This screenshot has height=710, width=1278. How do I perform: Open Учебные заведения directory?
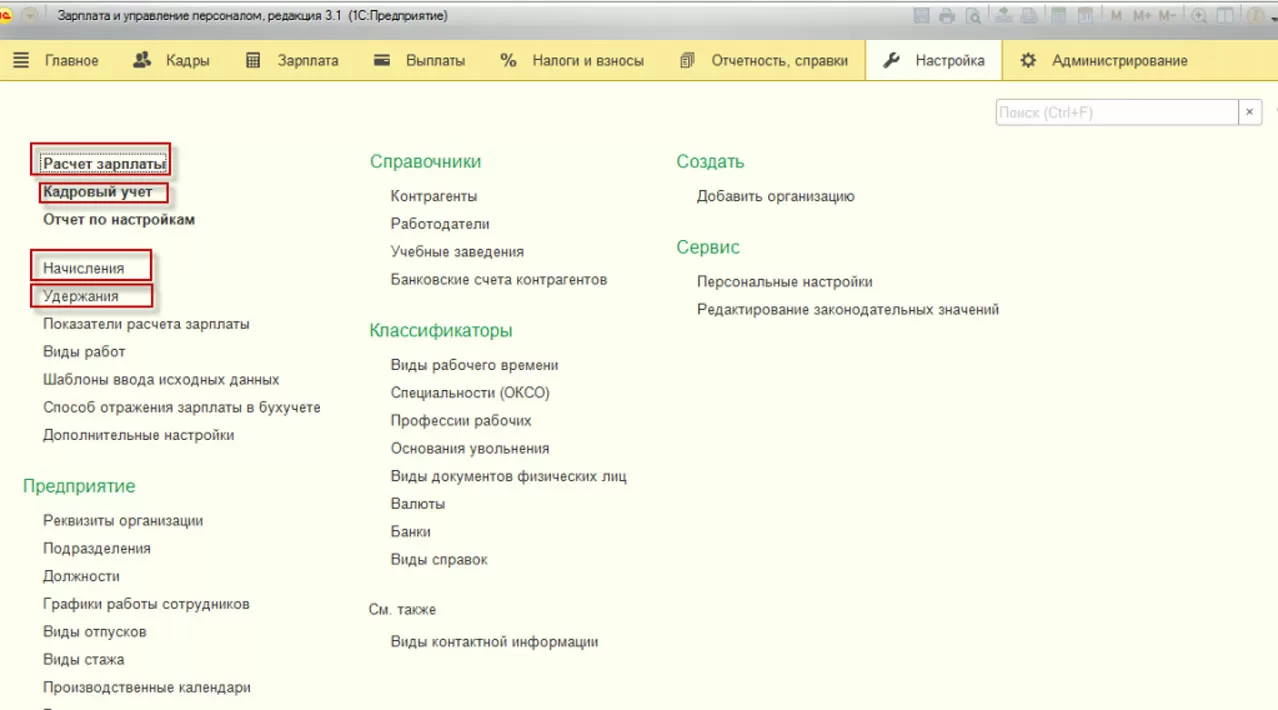click(x=457, y=252)
